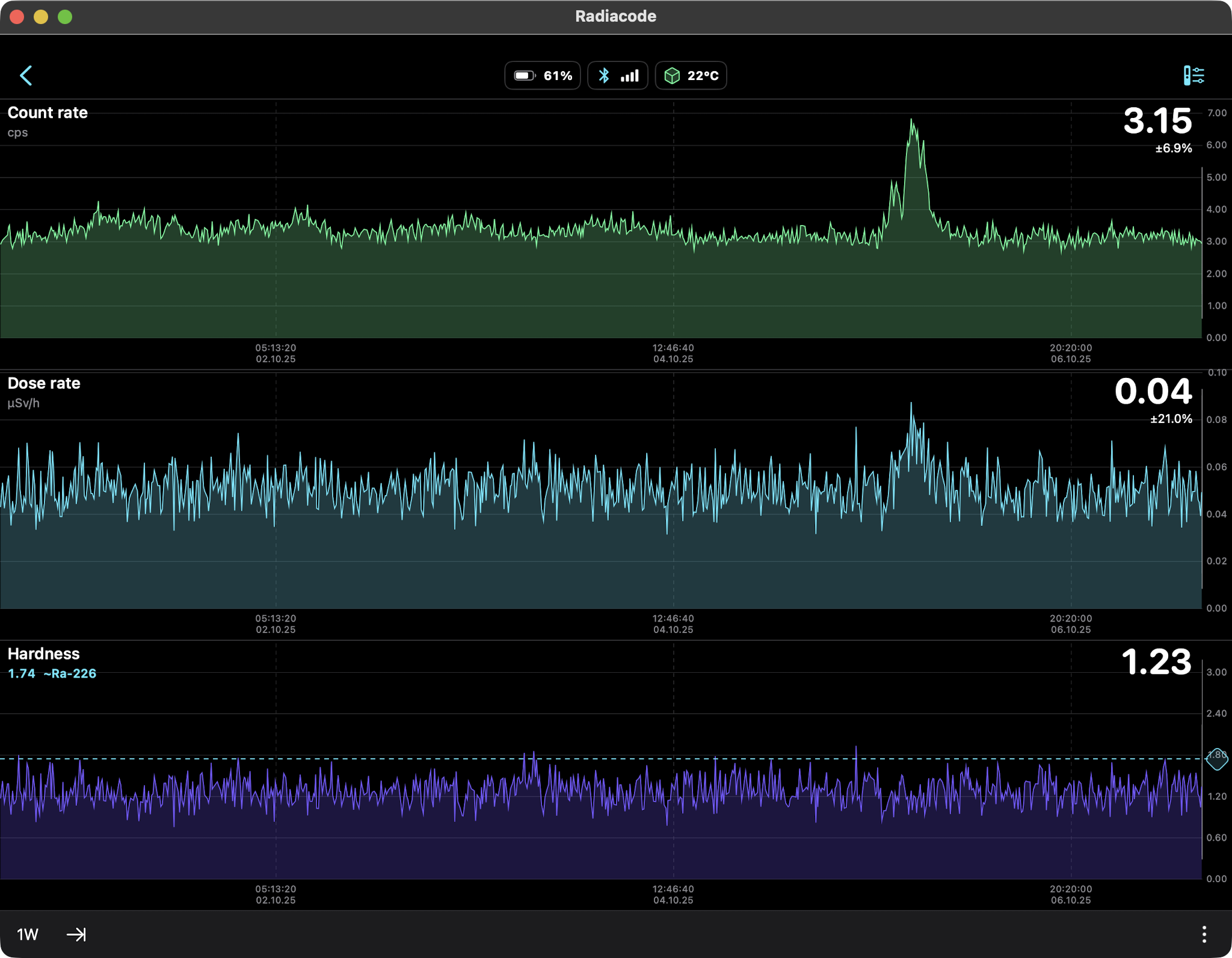Image resolution: width=1232 pixels, height=958 pixels.
Task: Click the cps unit label
Action: pyautogui.click(x=17, y=132)
